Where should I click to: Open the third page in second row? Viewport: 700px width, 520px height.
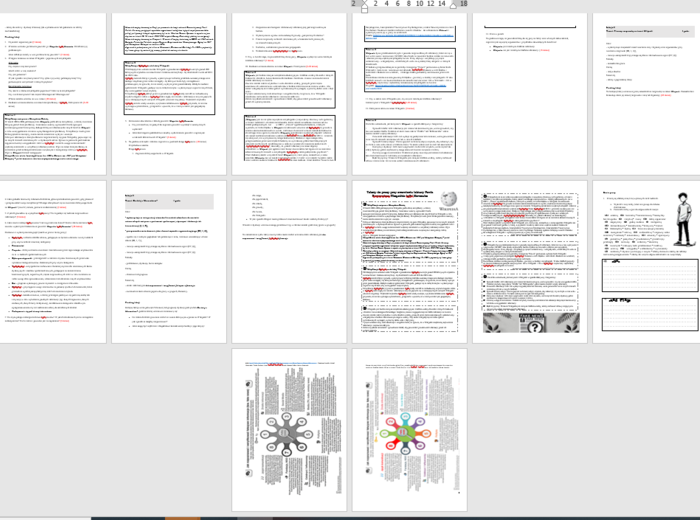coord(289,260)
